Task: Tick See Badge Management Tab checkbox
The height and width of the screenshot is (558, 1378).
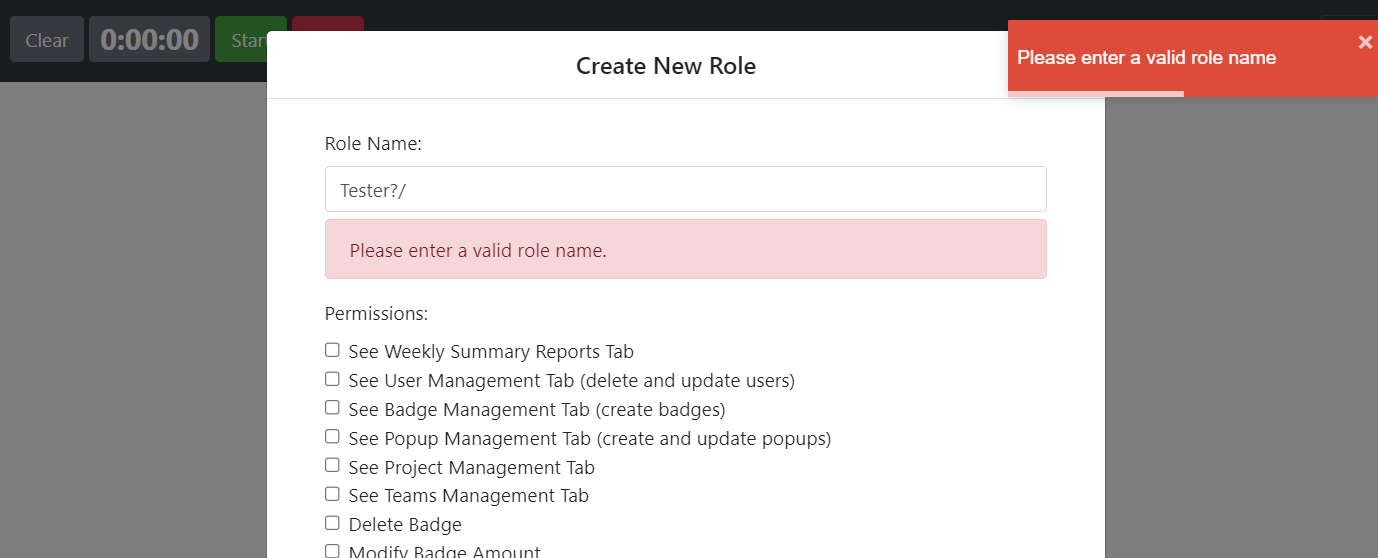Action: 332,408
